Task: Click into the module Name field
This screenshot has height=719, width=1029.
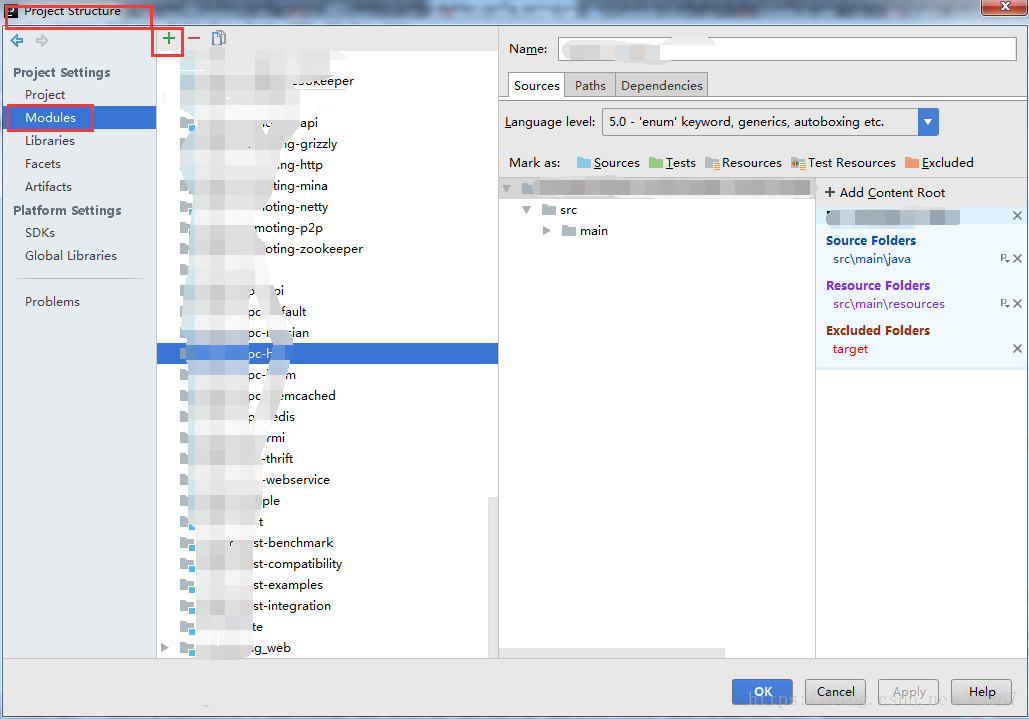Action: click(788, 49)
